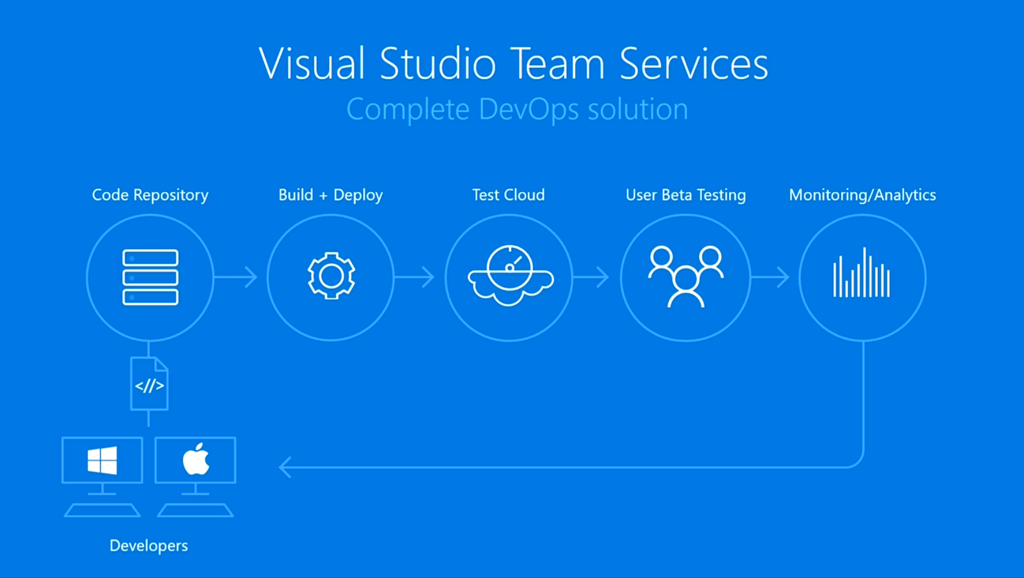This screenshot has width=1024, height=578.
Task: Click the Monitoring/Analytics bar chart icon
Action: (x=861, y=272)
